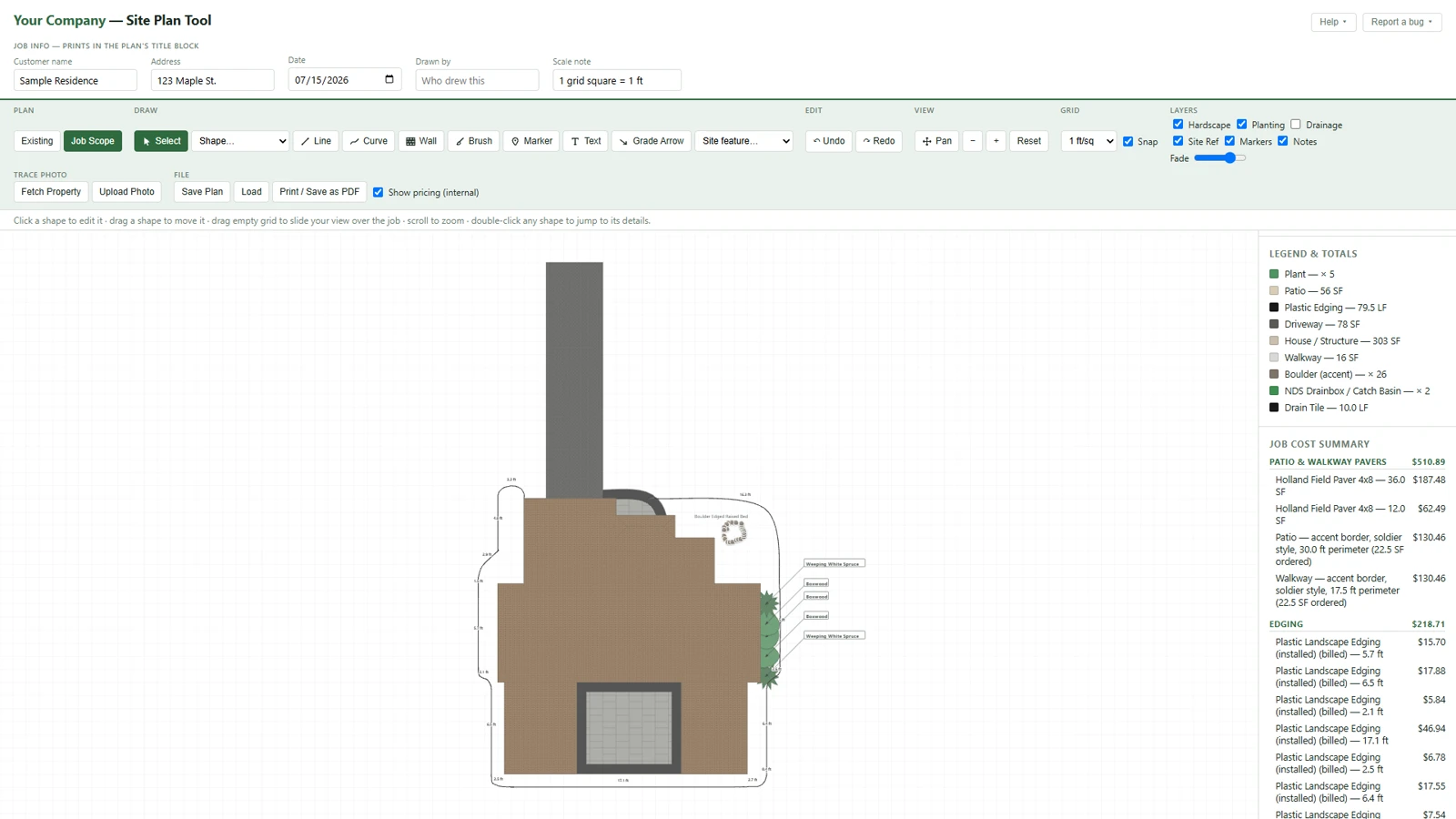
Task: Toggle the Site Ref layer checkbox
Action: pyautogui.click(x=1178, y=141)
